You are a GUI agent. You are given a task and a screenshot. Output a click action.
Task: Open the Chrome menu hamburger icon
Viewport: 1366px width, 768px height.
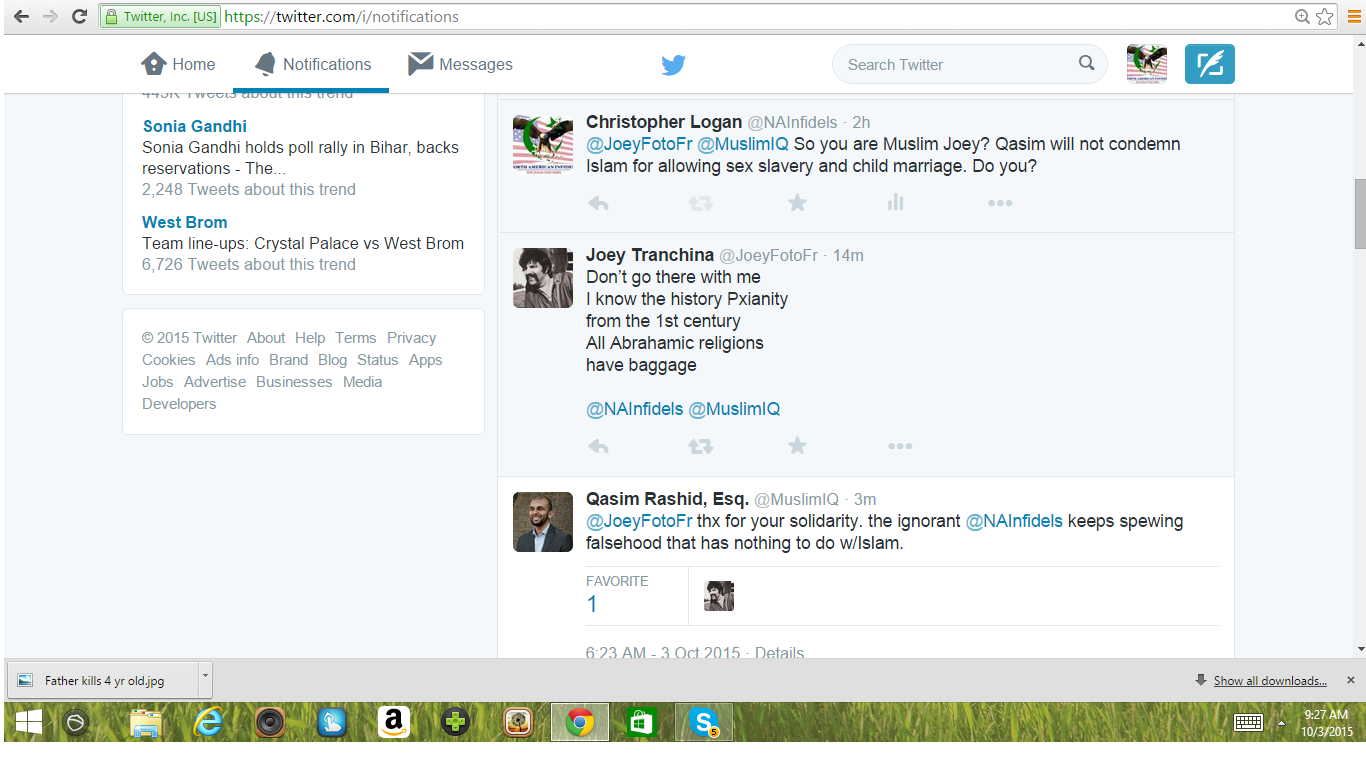1353,17
